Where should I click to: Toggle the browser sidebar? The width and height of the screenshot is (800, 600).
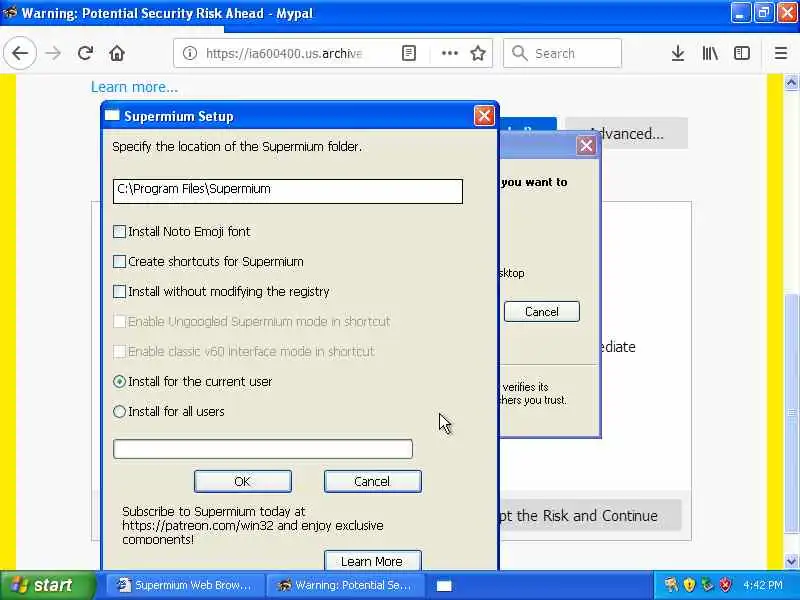click(741, 53)
